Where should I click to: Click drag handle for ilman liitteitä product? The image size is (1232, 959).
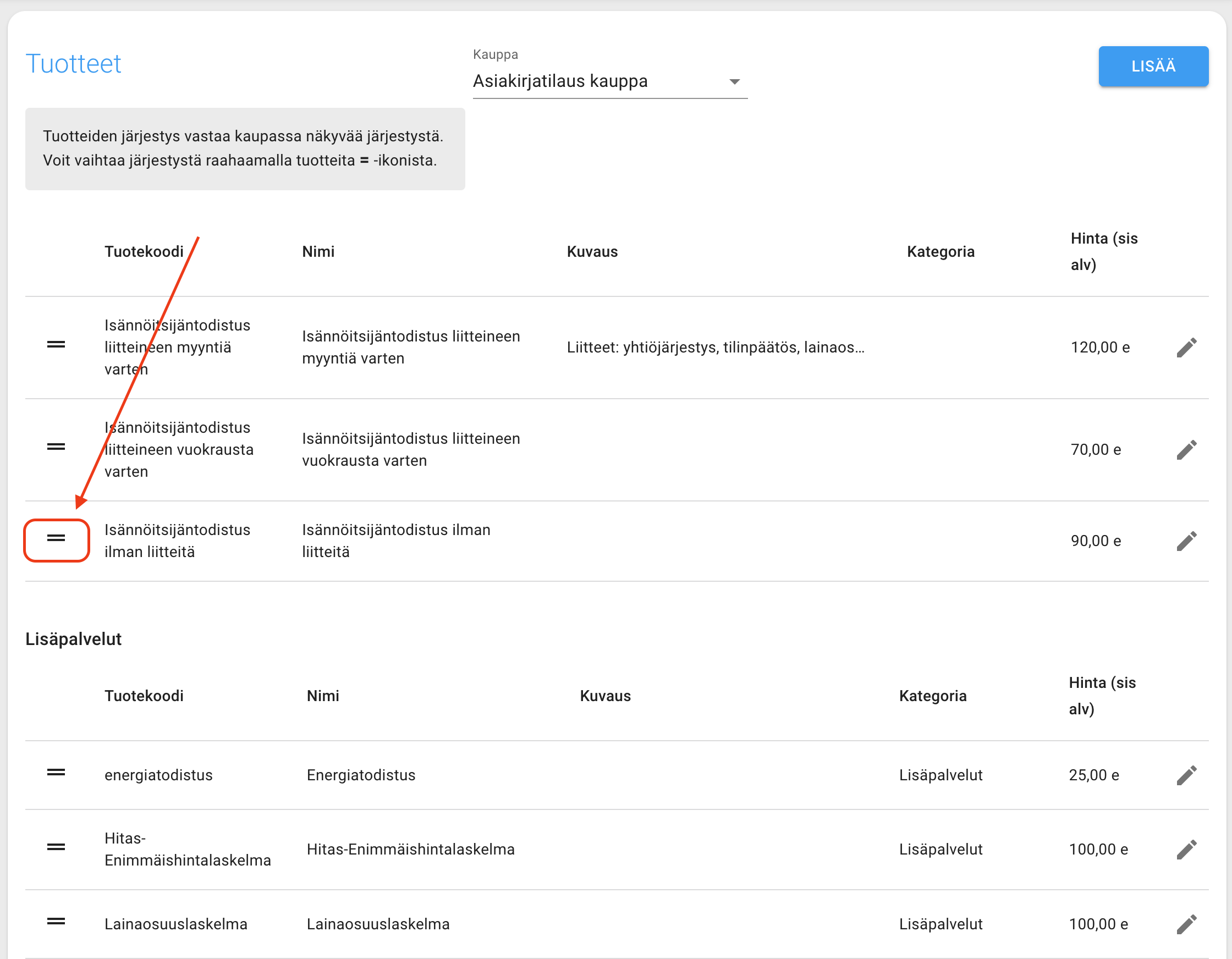tap(56, 538)
